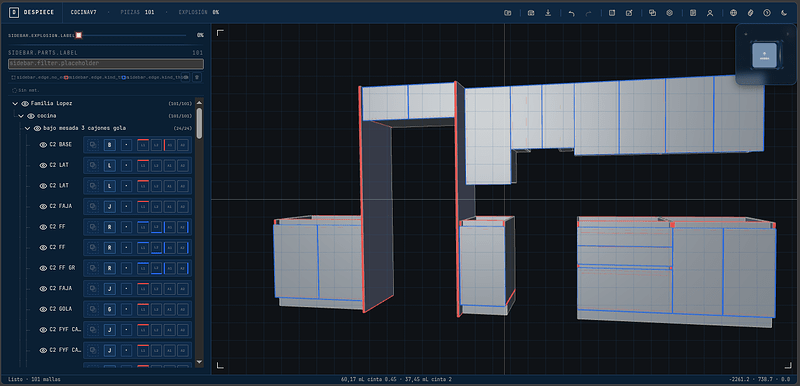Select the C2 FF GR part name

tap(62, 268)
